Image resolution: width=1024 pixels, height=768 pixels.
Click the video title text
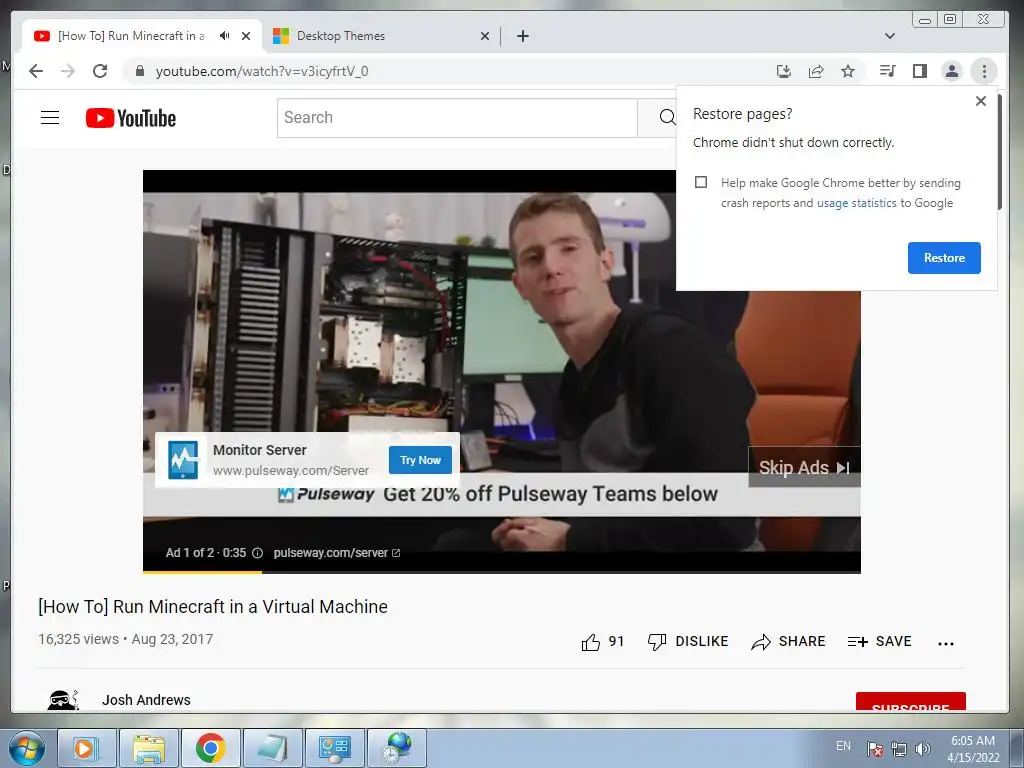[213, 607]
